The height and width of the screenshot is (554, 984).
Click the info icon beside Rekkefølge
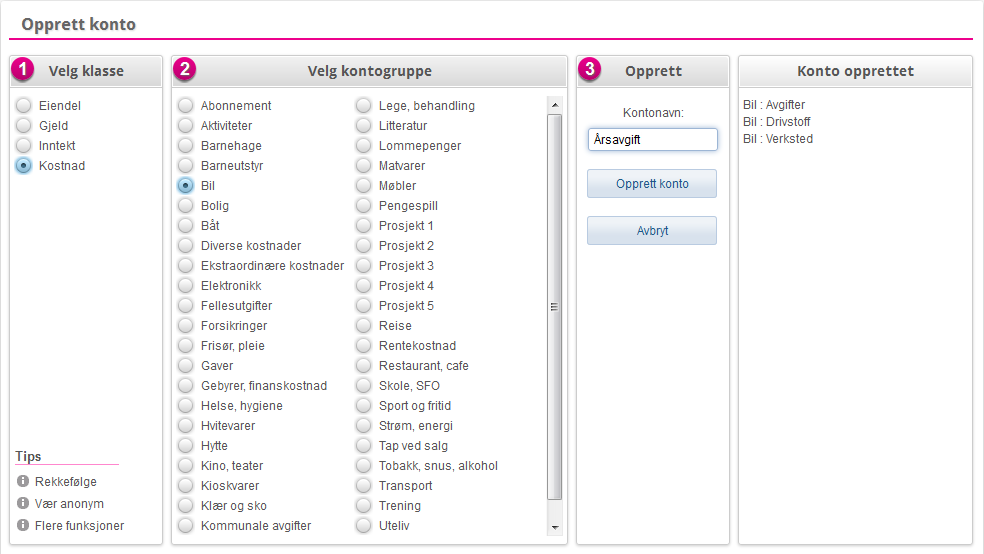pyautogui.click(x=23, y=481)
